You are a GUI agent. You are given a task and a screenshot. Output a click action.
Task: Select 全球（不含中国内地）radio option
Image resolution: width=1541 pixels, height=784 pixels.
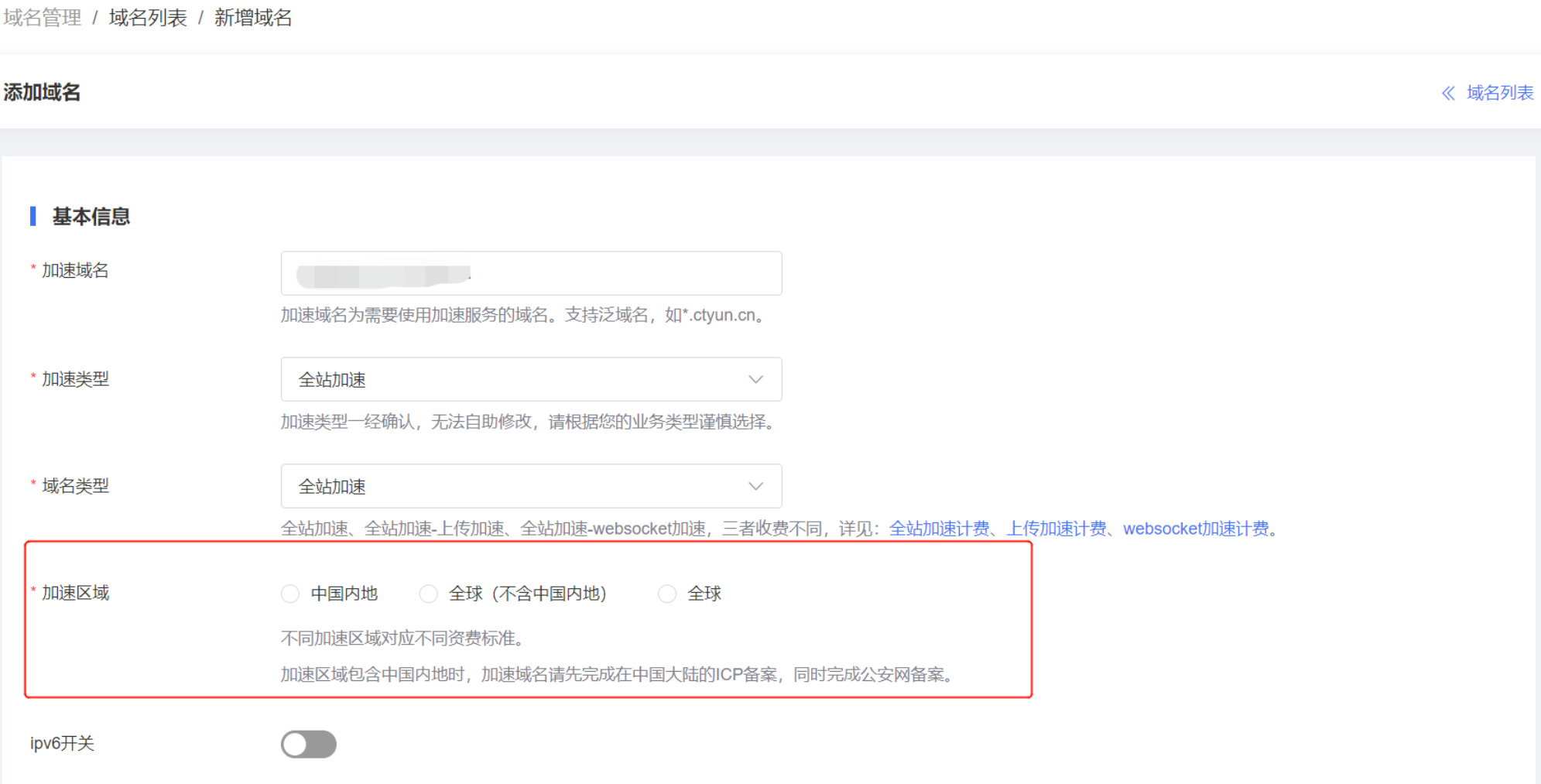pyautogui.click(x=428, y=594)
